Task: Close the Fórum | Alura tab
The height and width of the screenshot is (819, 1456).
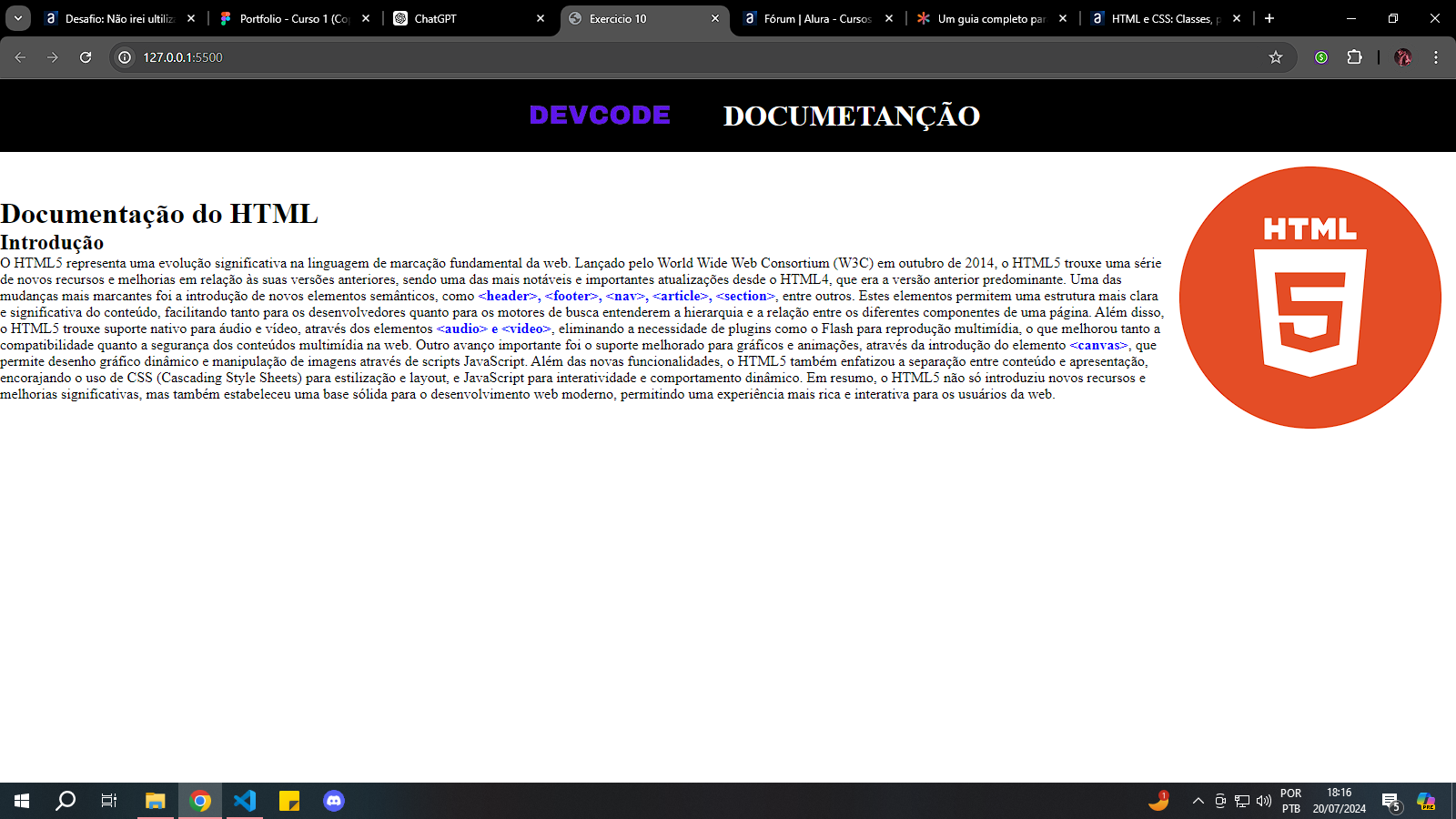Action: [x=889, y=18]
